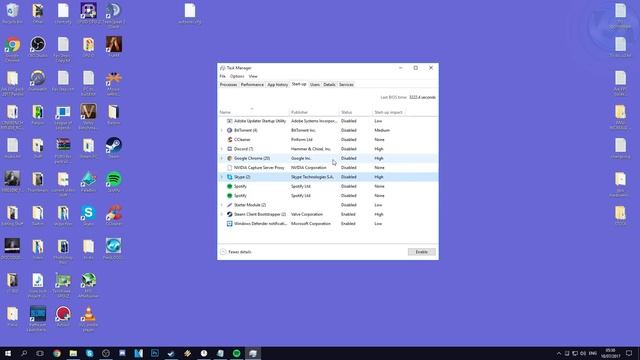Expand the Google Chrome (20) group

point(222,158)
